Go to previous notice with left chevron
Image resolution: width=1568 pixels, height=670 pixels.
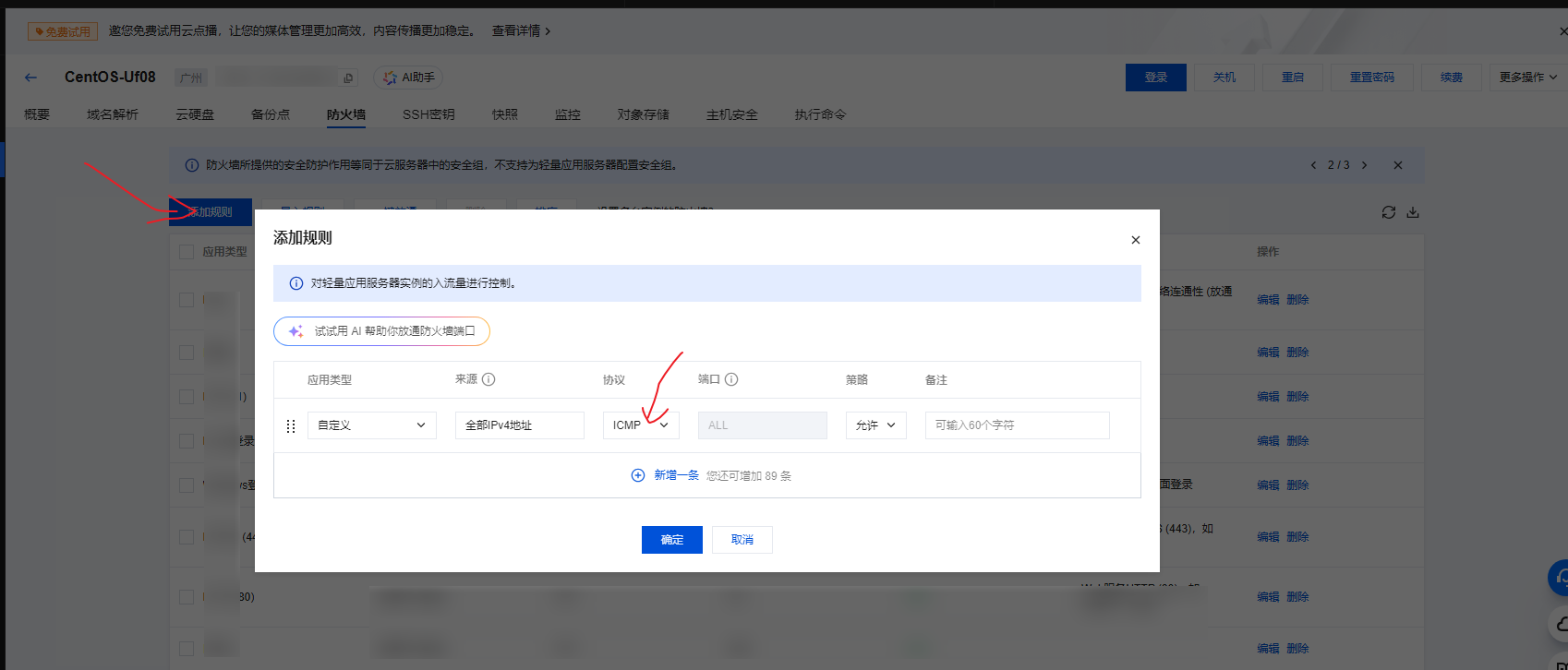(1313, 165)
